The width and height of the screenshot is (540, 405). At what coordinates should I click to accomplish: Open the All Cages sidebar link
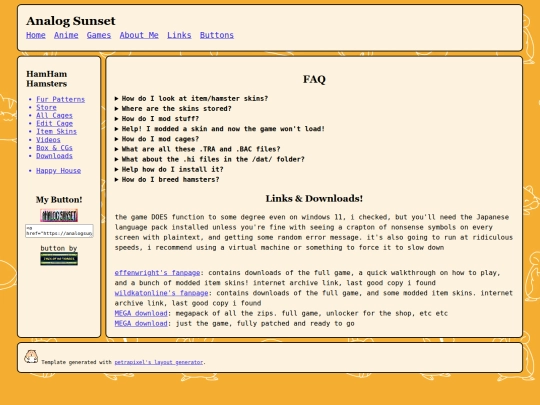(x=54, y=115)
